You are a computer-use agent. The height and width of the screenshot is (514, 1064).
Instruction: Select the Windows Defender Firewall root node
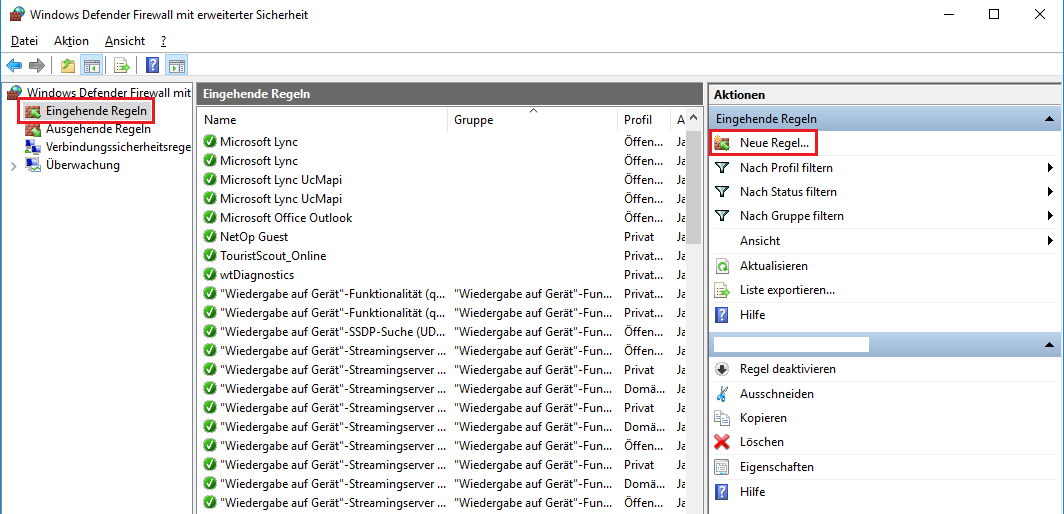point(109,92)
